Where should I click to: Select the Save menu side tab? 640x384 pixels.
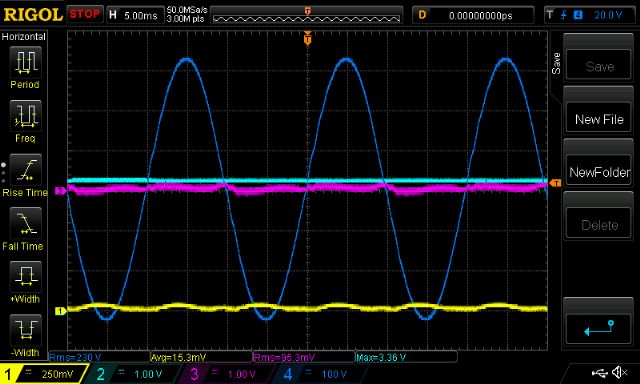[x=556, y=63]
